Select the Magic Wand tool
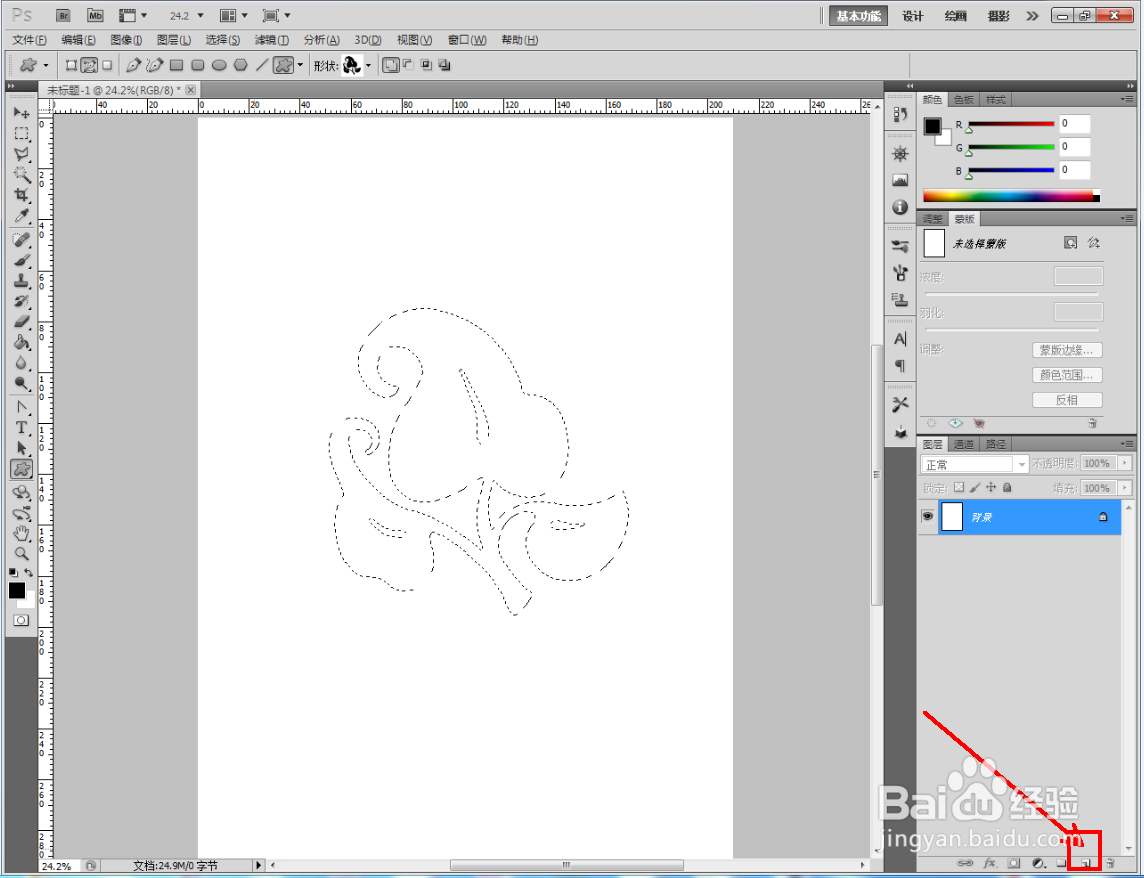The height and width of the screenshot is (878, 1144). [21, 175]
